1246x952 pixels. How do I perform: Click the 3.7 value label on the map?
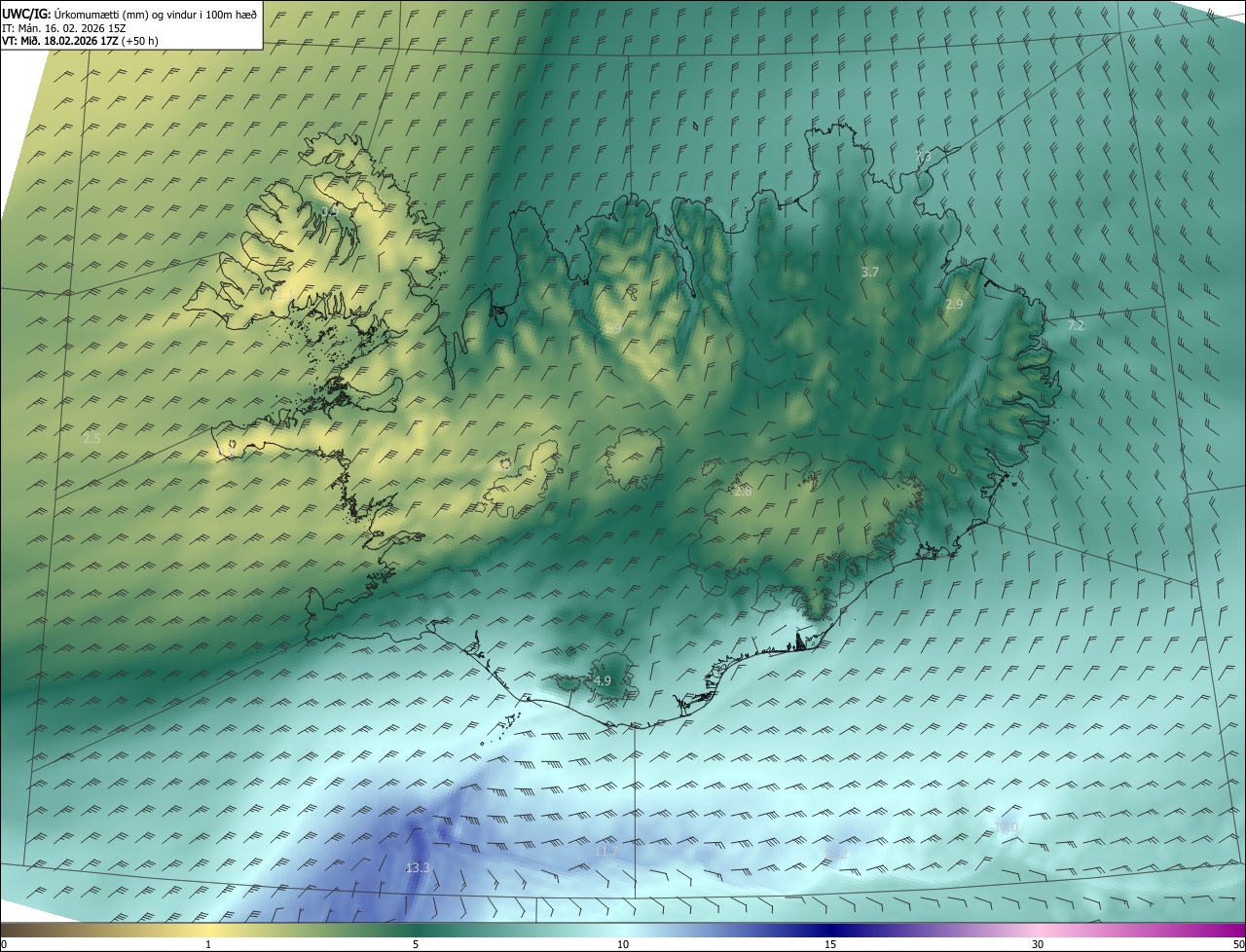(x=870, y=273)
